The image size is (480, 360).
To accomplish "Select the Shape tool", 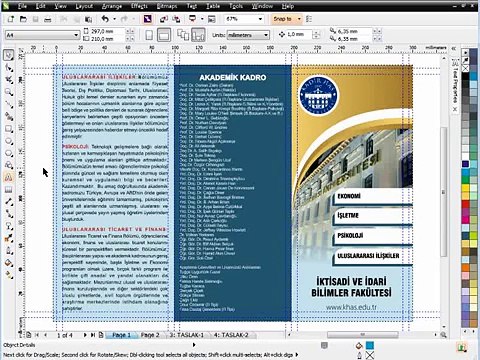I will [9, 68].
